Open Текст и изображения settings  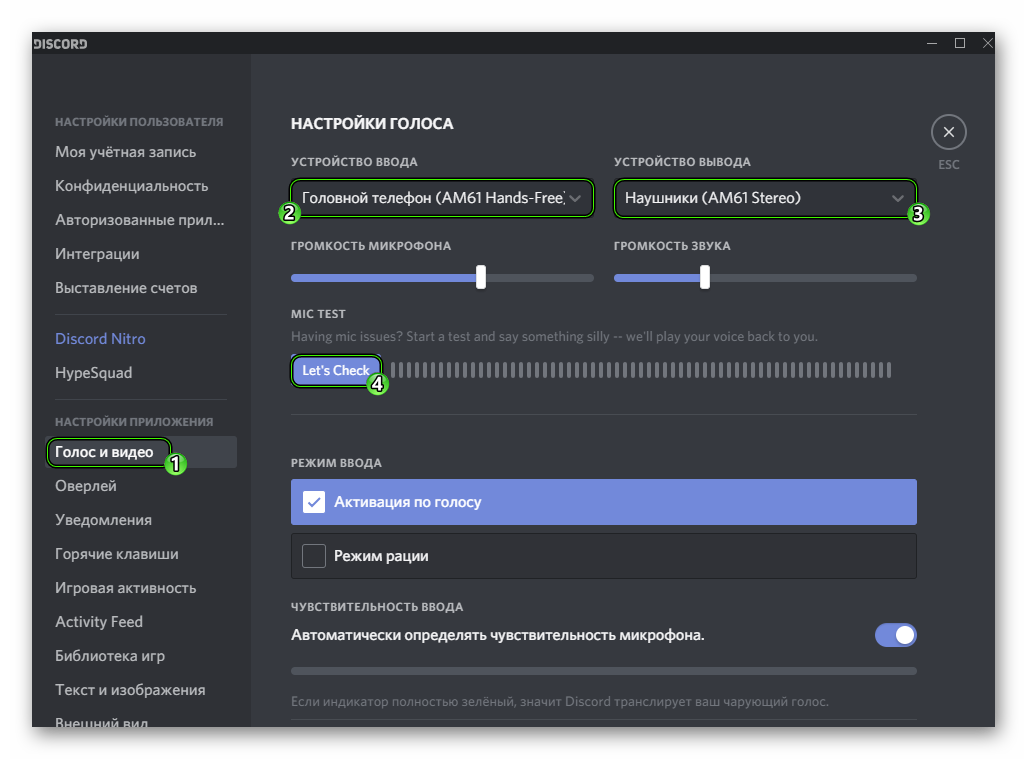(130, 690)
